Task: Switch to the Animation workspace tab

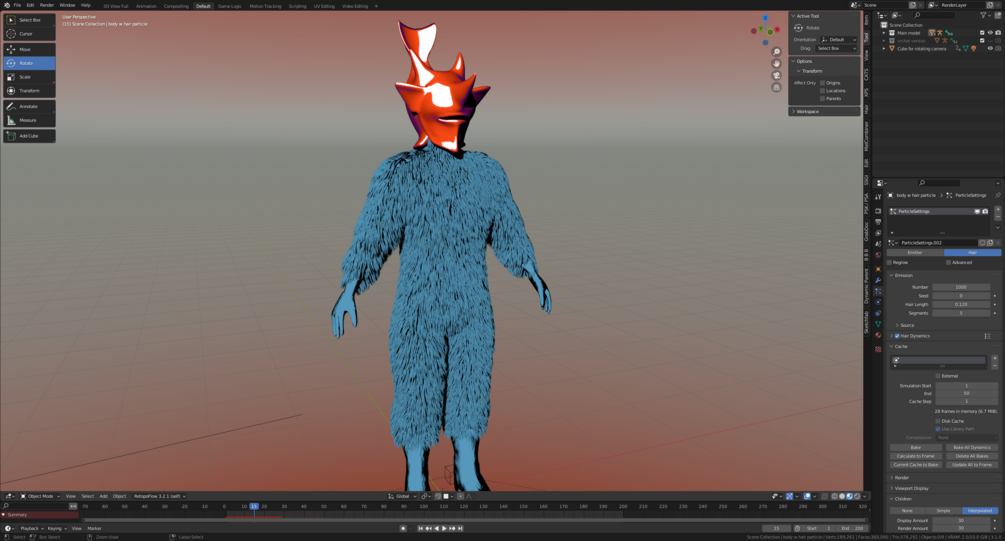Action: [146, 6]
